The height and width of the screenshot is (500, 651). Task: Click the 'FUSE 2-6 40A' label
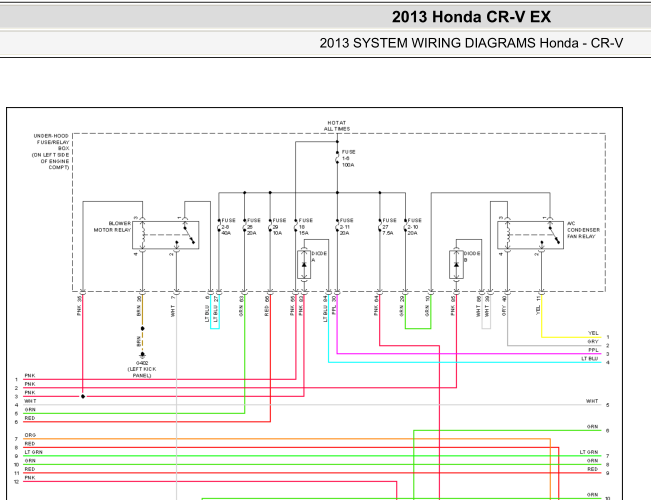[228, 227]
